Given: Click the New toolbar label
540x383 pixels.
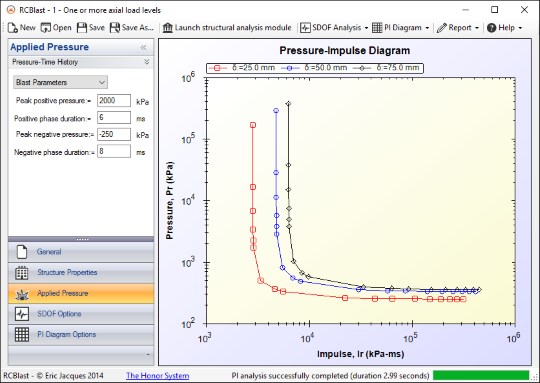Looking at the screenshot, I should click(28, 28).
